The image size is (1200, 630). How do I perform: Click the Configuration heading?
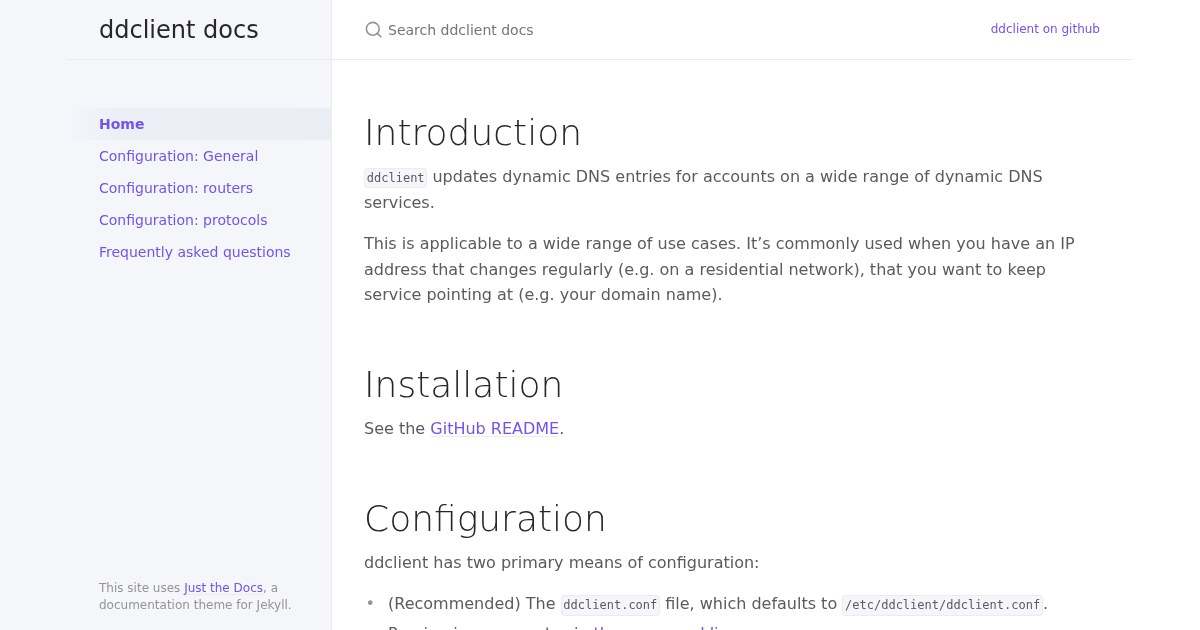pos(485,519)
